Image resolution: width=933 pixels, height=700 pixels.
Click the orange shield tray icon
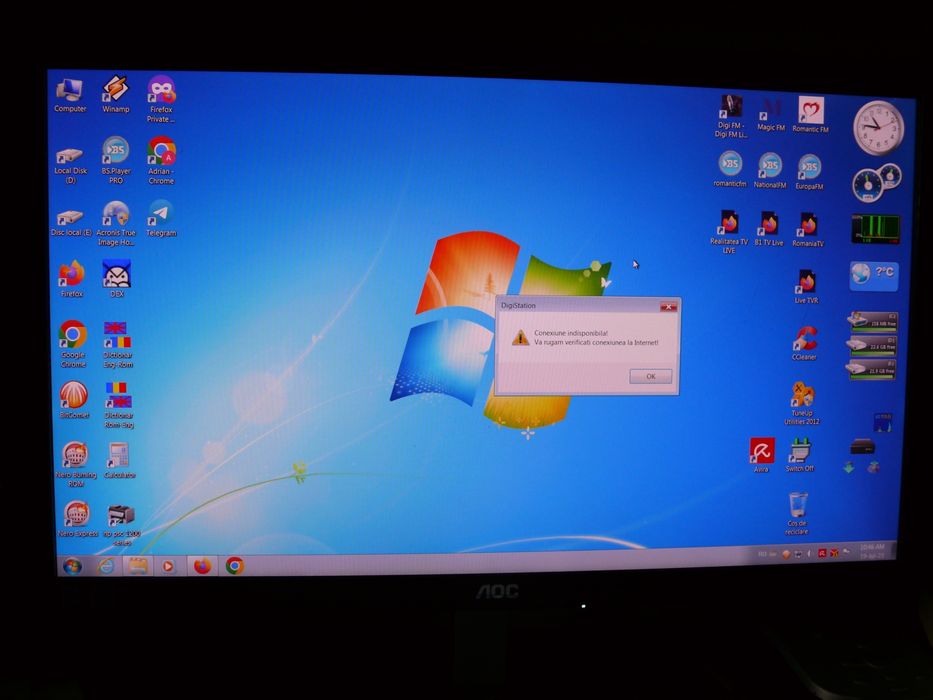tap(786, 554)
